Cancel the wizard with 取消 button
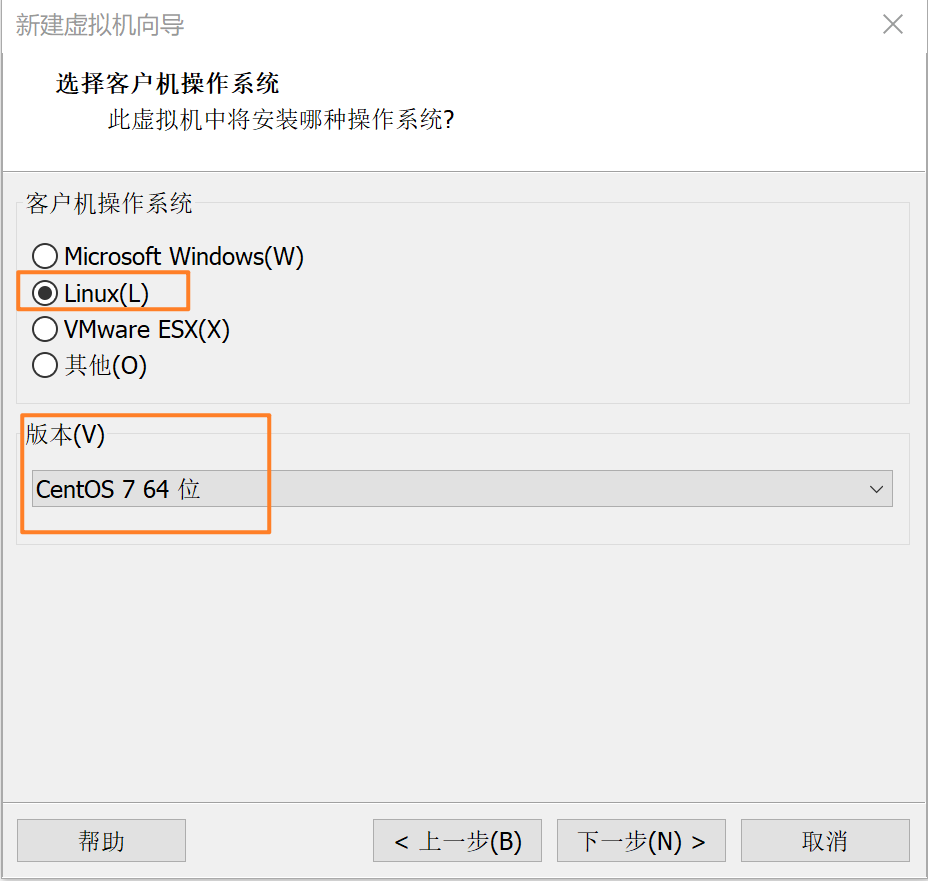Image resolution: width=928 pixels, height=881 pixels. (825, 840)
